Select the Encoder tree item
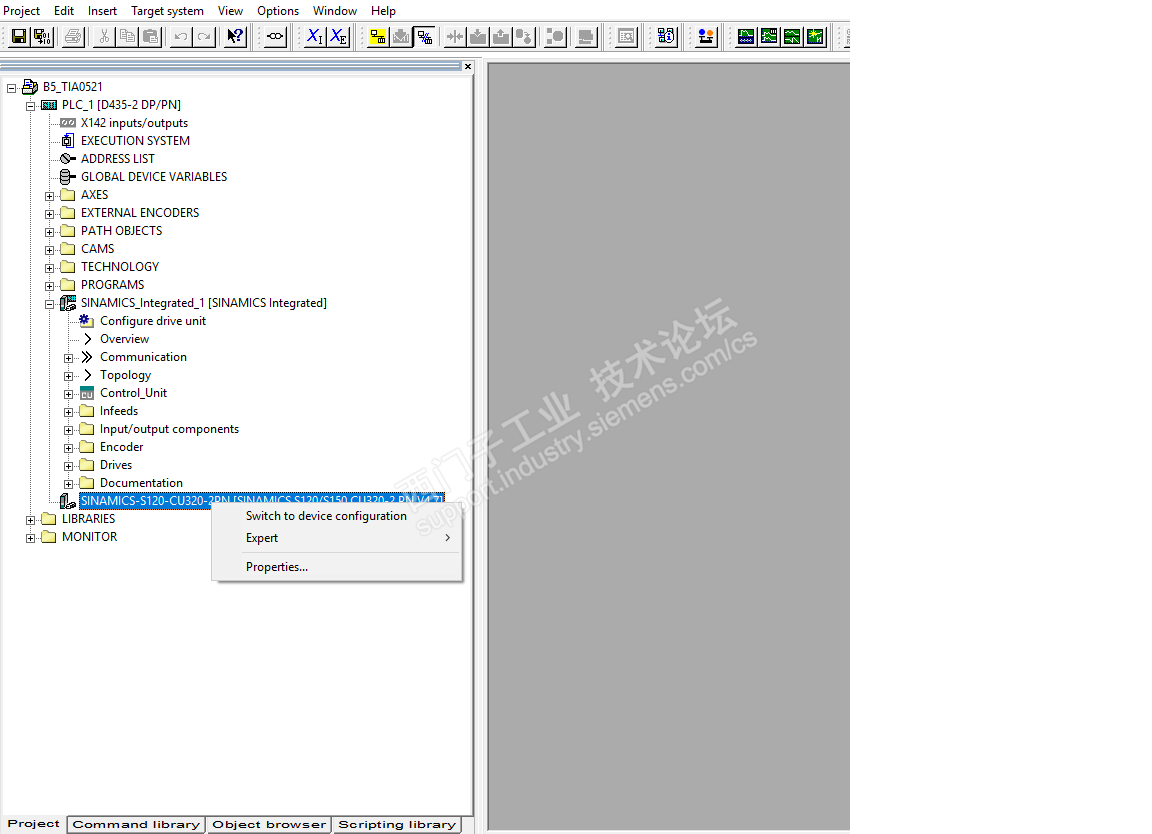The width and height of the screenshot is (1152, 834). coord(121,447)
